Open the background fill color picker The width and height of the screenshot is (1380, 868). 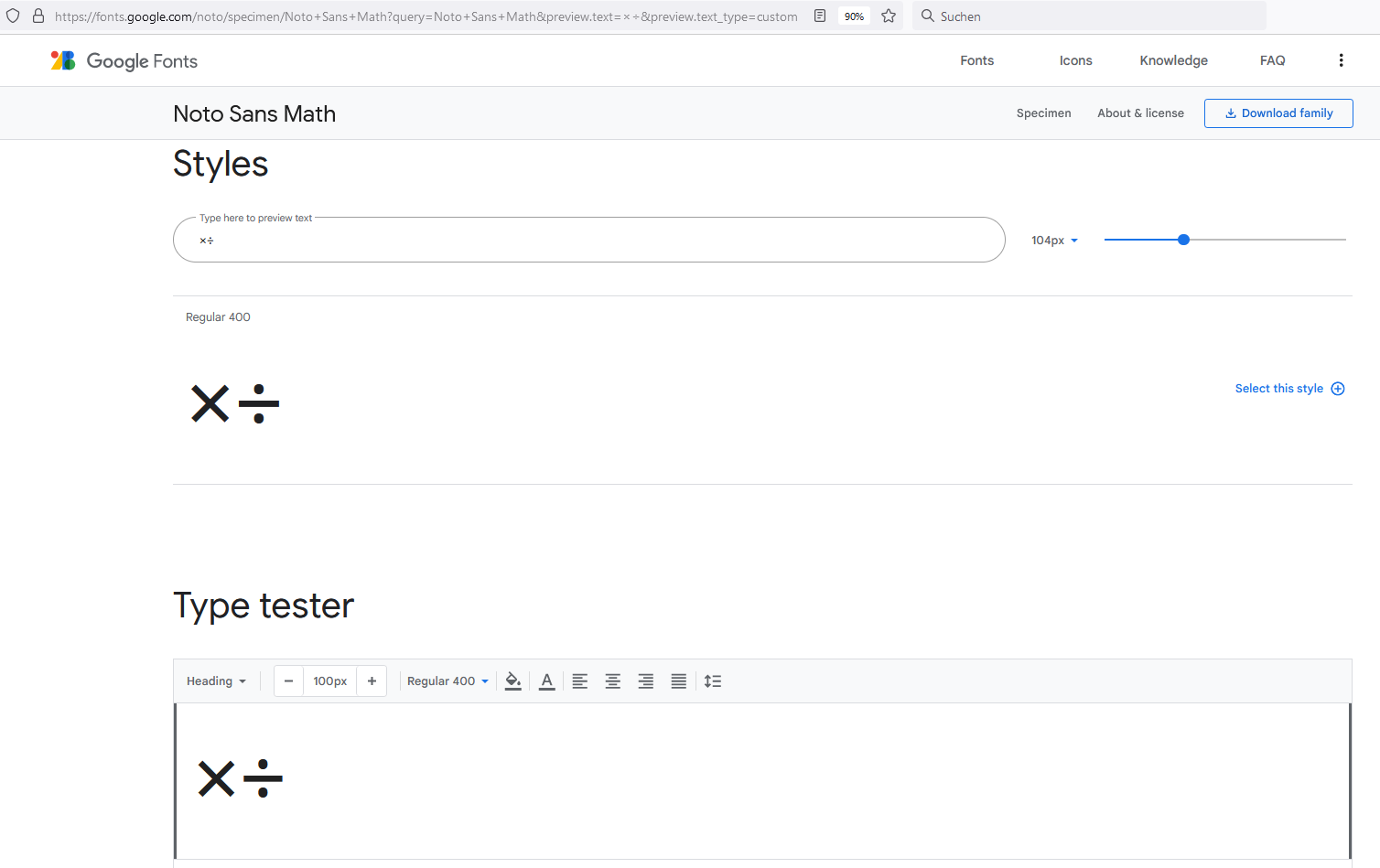click(x=512, y=680)
